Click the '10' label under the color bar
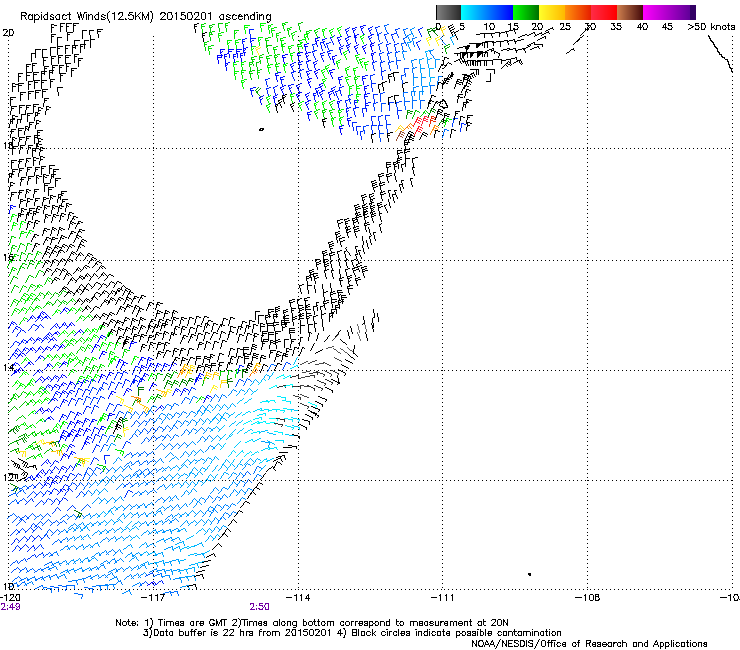The height and width of the screenshot is (650, 740). click(489, 27)
